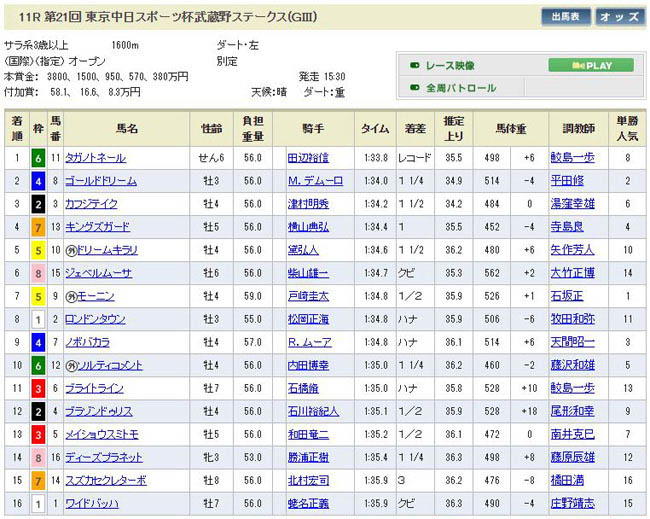Click the タイム column header

coord(375,129)
